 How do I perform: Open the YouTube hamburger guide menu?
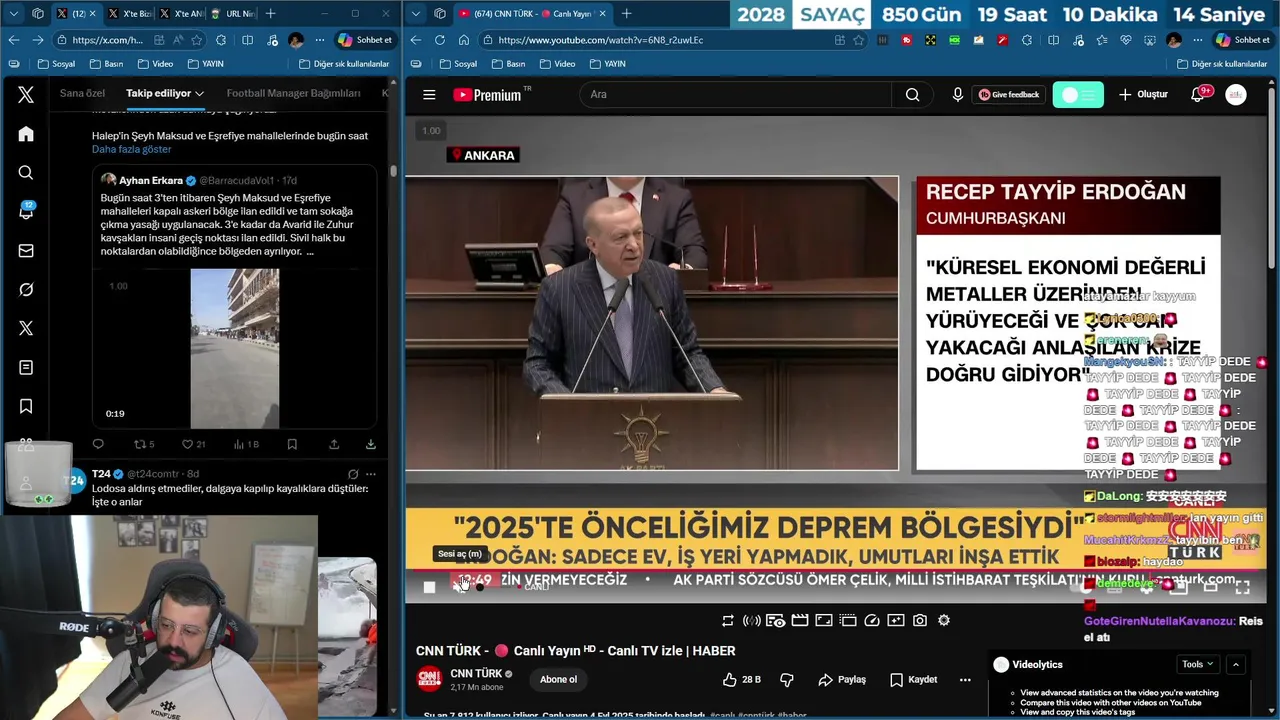point(429,95)
